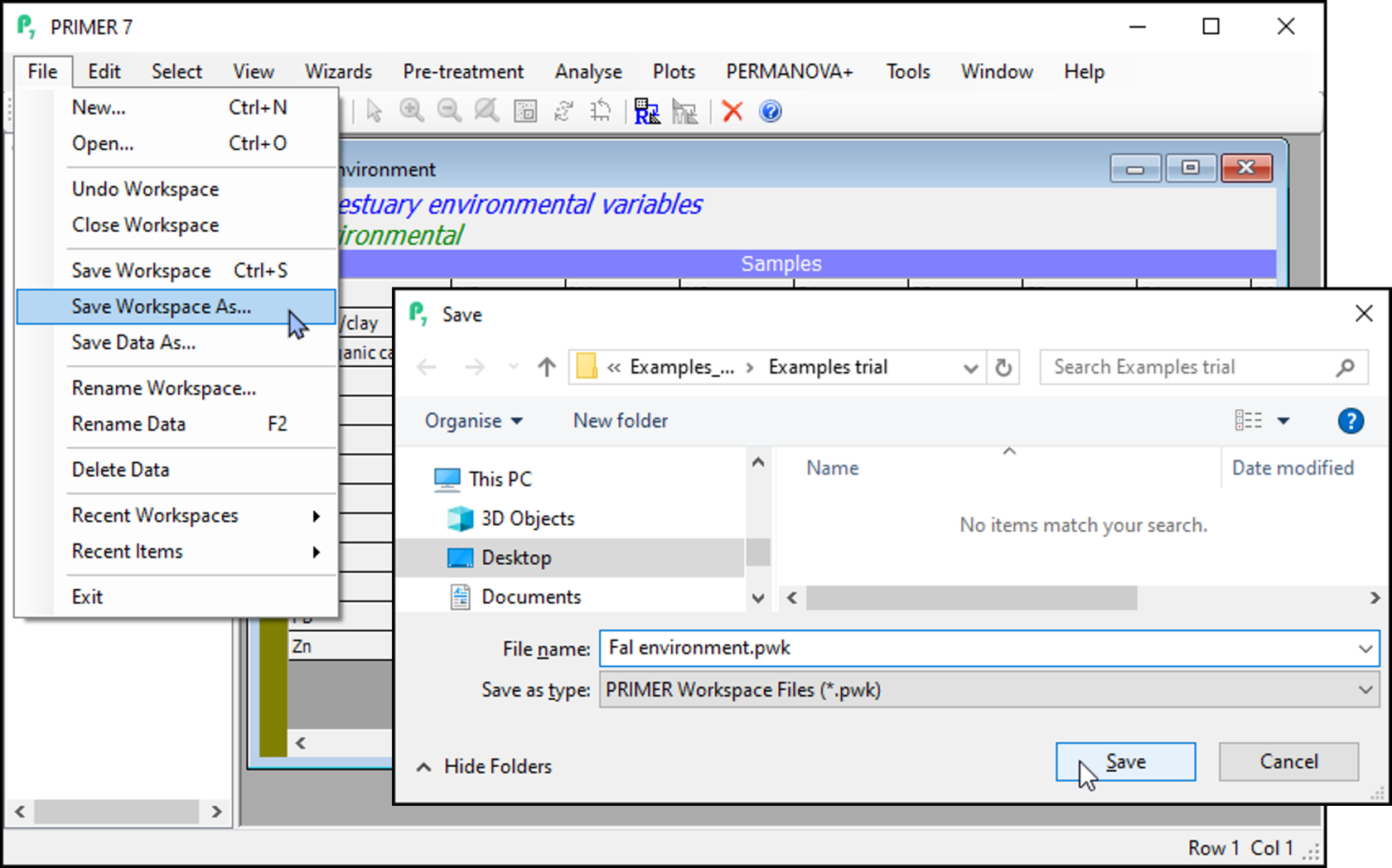Click the folder tree scroll down arrow
Image resolution: width=1392 pixels, height=868 pixels.
pyautogui.click(x=758, y=597)
